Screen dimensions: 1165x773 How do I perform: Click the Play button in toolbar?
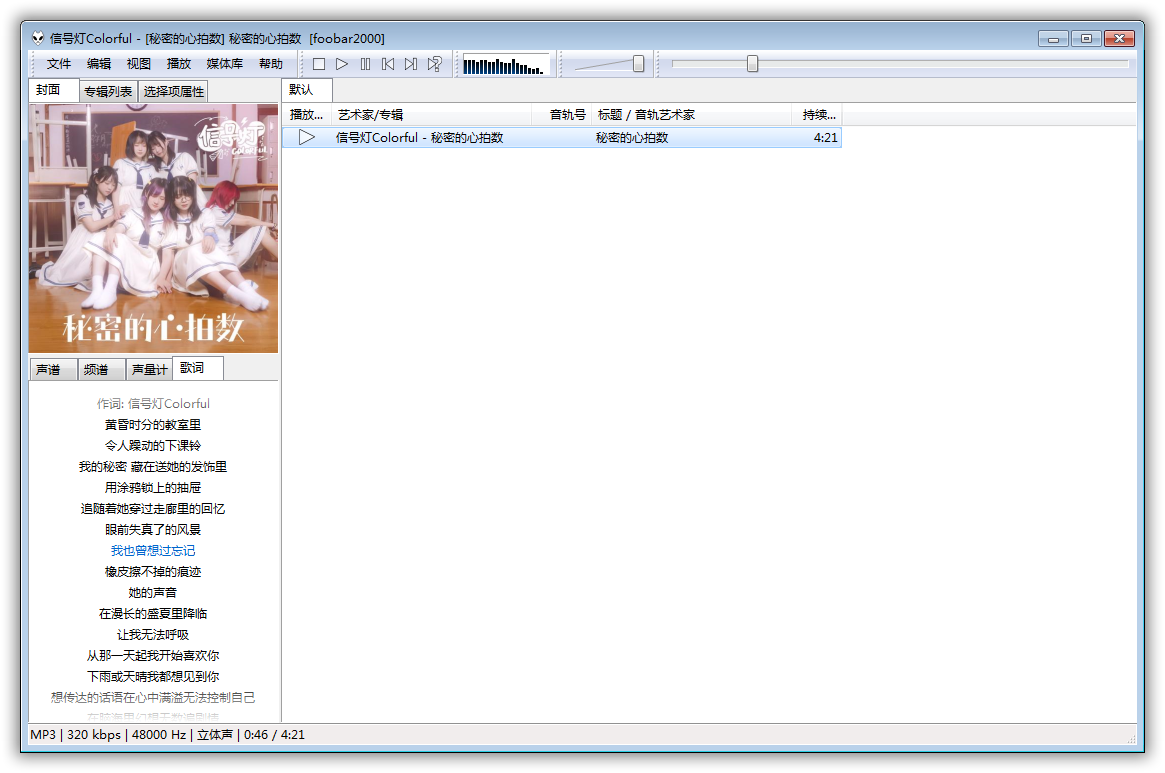coord(342,64)
